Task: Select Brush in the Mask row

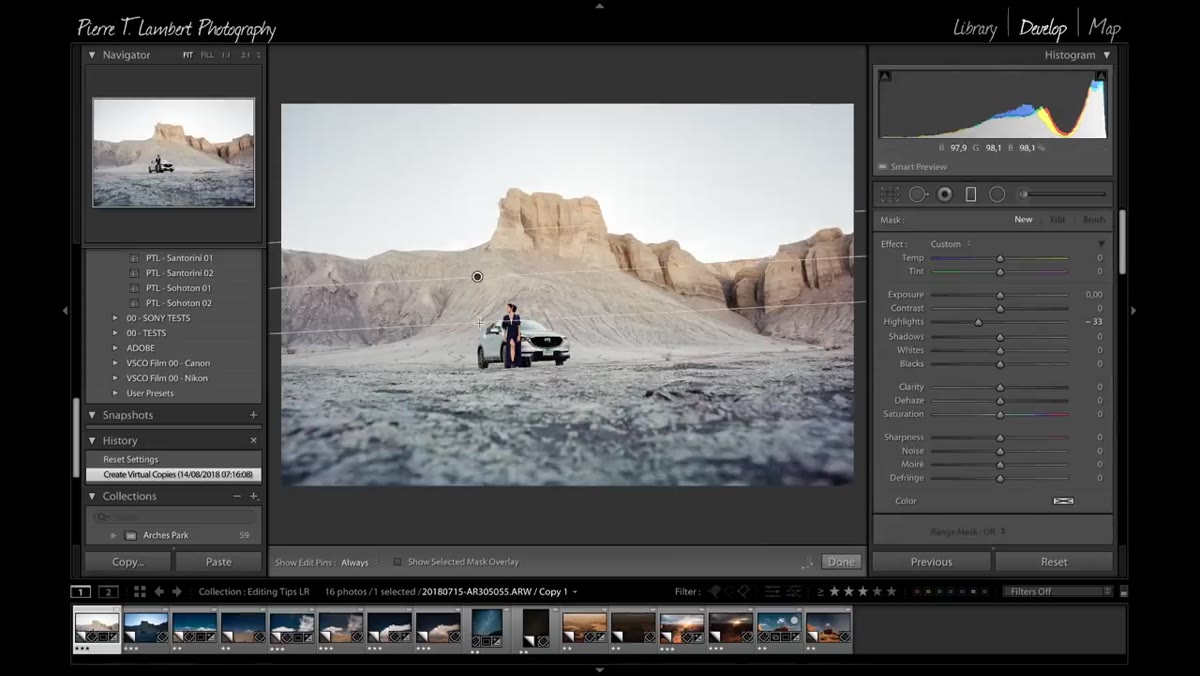Action: (x=1094, y=220)
